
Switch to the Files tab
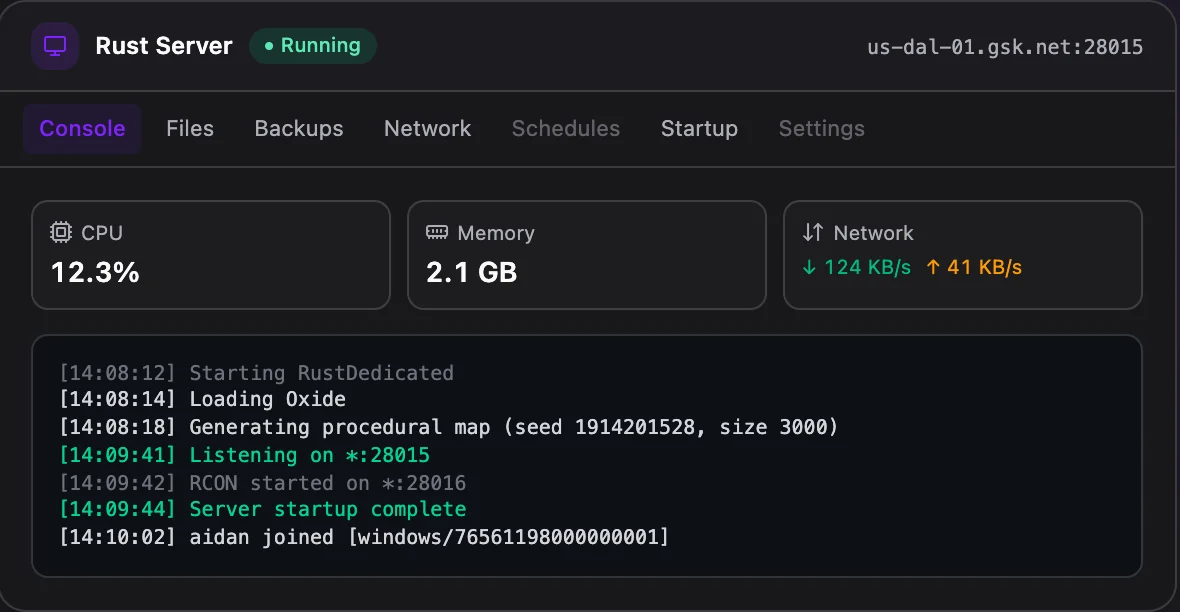(x=190, y=129)
